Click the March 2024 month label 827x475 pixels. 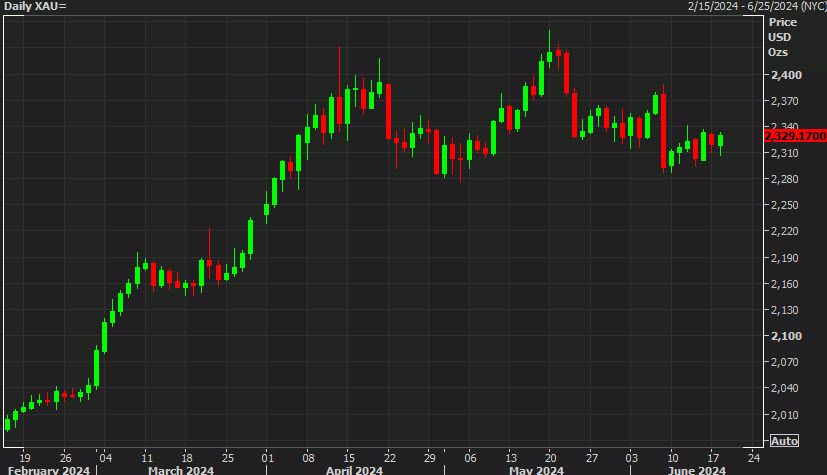click(181, 470)
